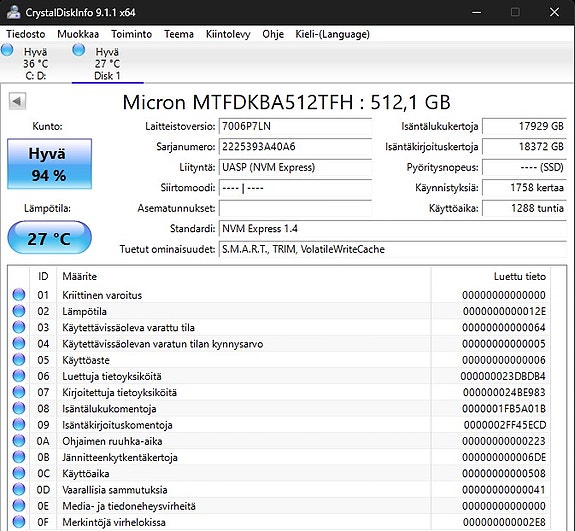Open the Kiintolevy menu
The width and height of the screenshot is (575, 531).
pyautogui.click(x=228, y=34)
